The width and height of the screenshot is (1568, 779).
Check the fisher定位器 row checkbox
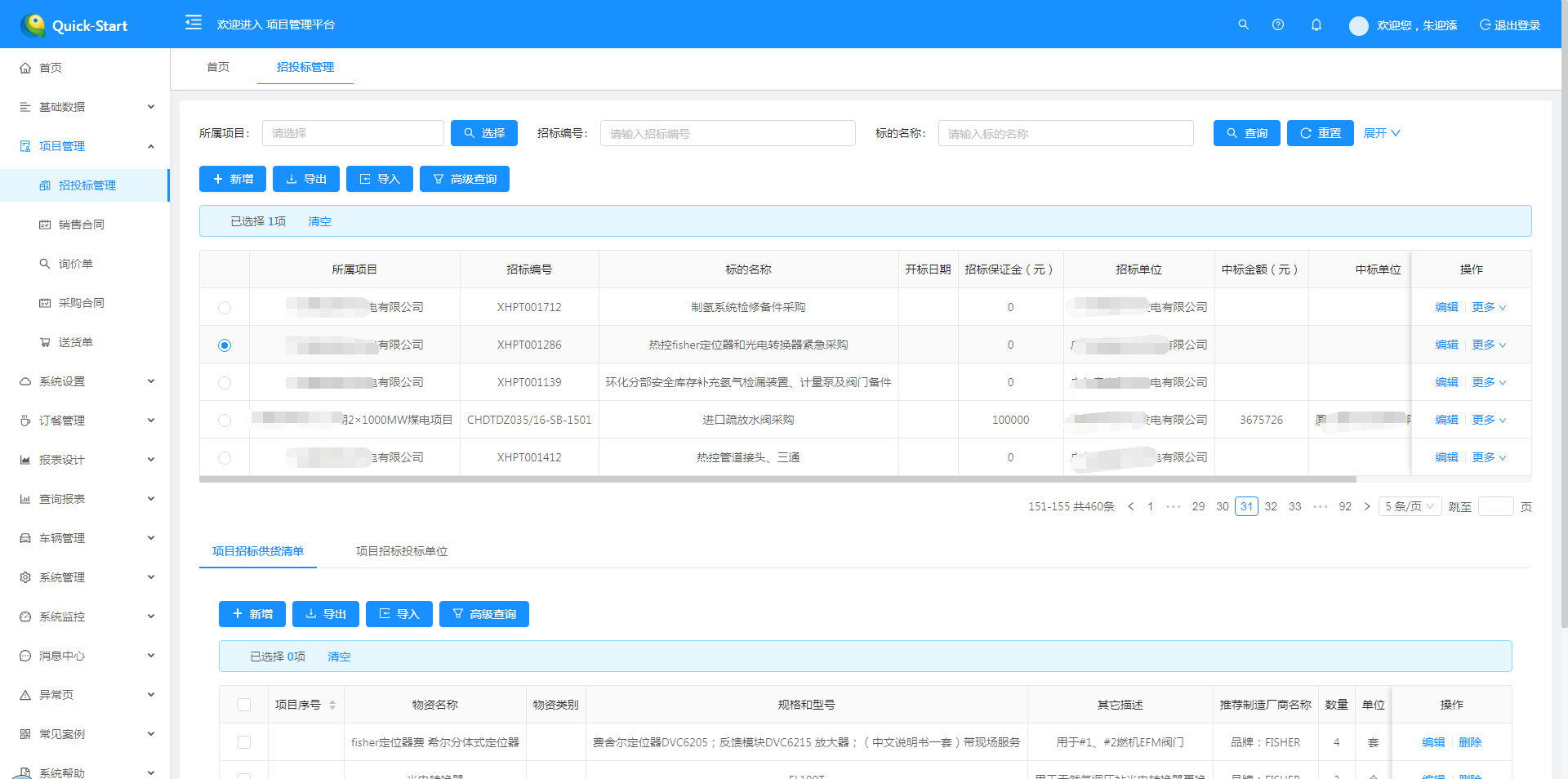coord(243,742)
